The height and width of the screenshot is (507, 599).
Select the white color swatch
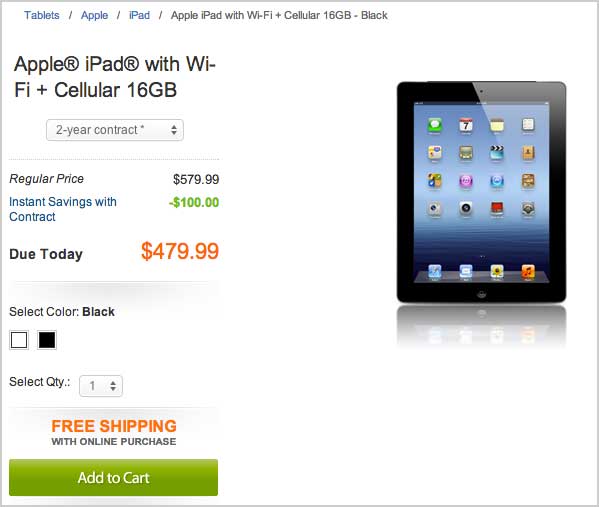[19, 340]
